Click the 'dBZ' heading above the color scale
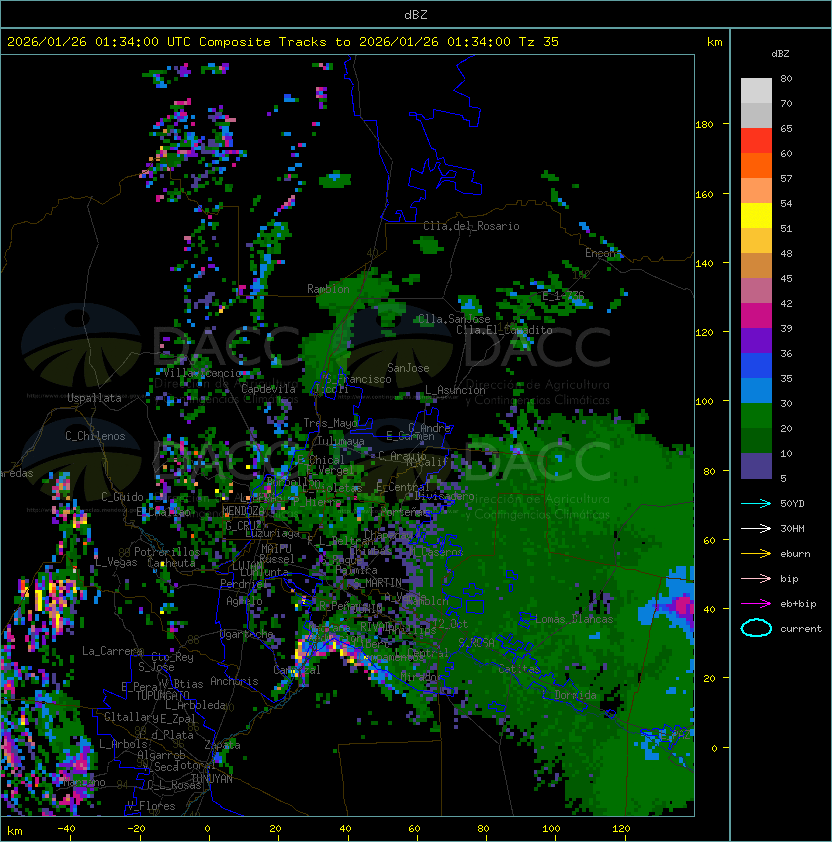 coord(780,53)
